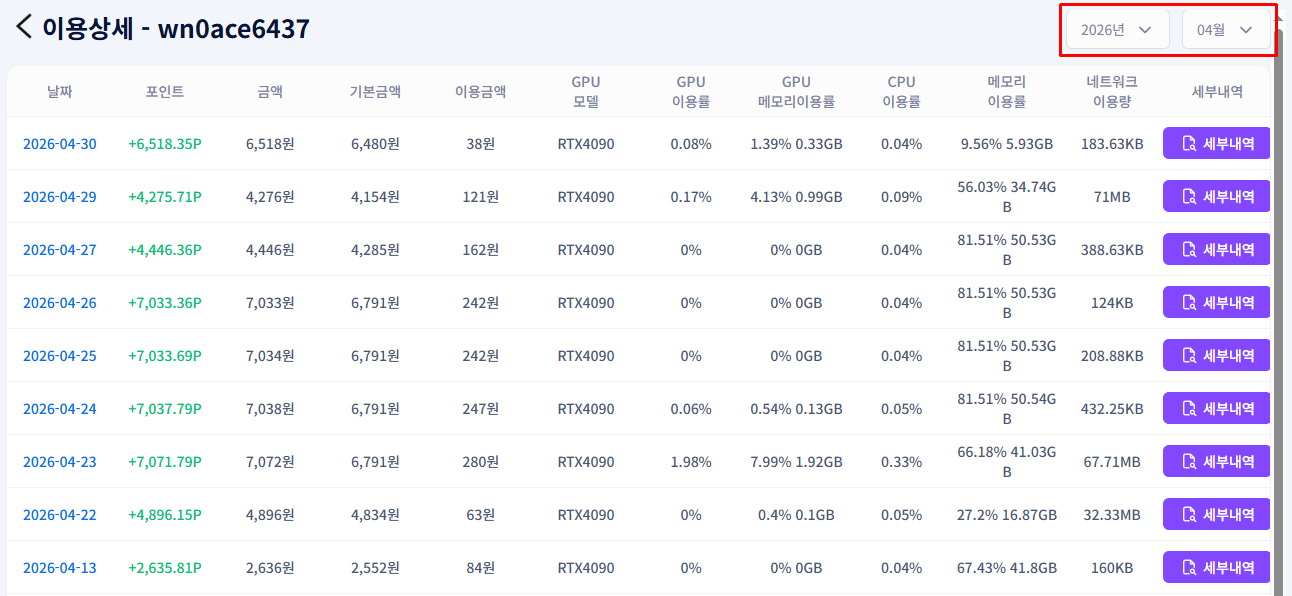Screen dimensions: 1292x596
Task: Click the 날짜 column header
Action: (60, 92)
